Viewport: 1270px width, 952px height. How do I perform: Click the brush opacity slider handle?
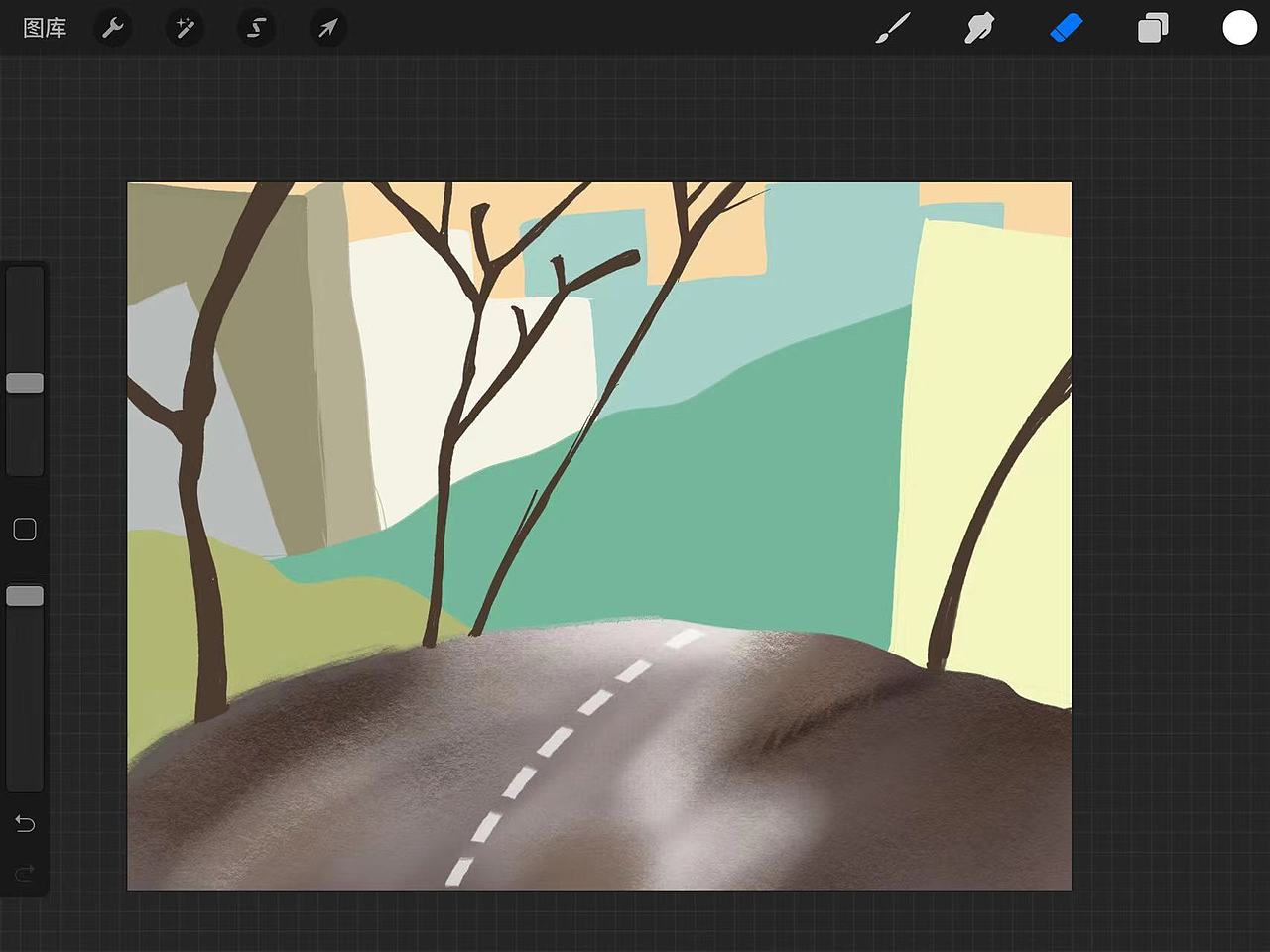tap(25, 596)
